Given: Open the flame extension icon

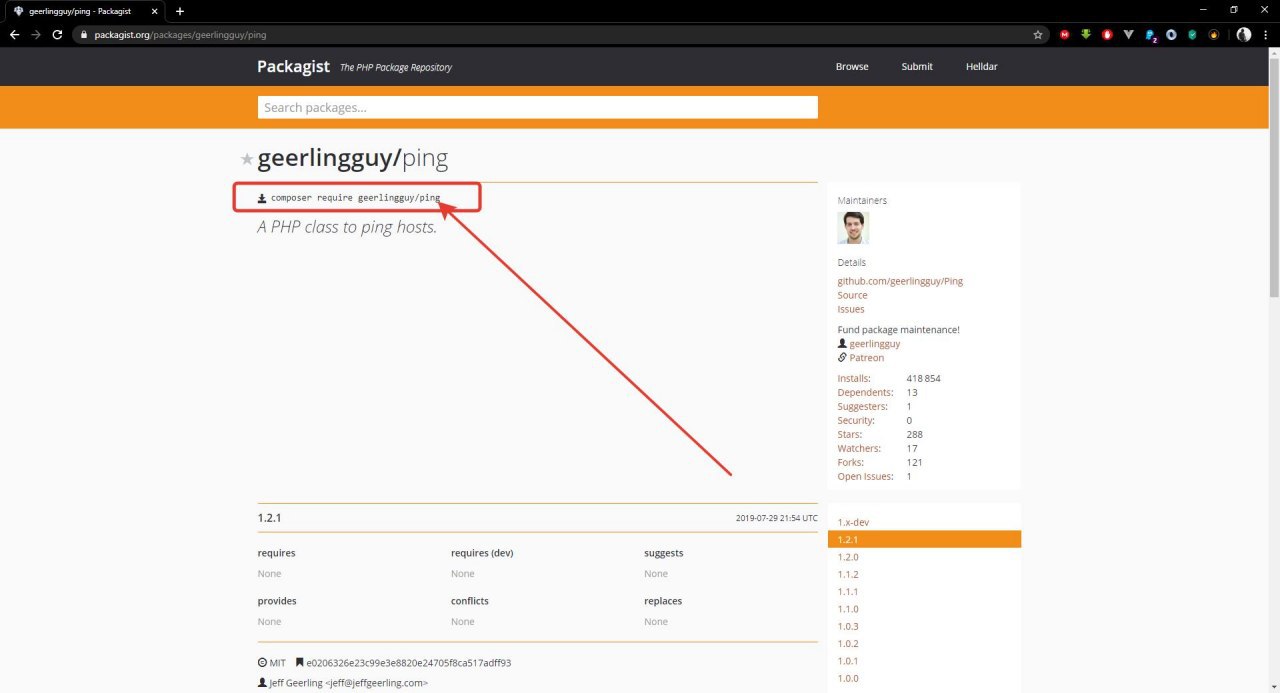Looking at the screenshot, I should (1214, 34).
